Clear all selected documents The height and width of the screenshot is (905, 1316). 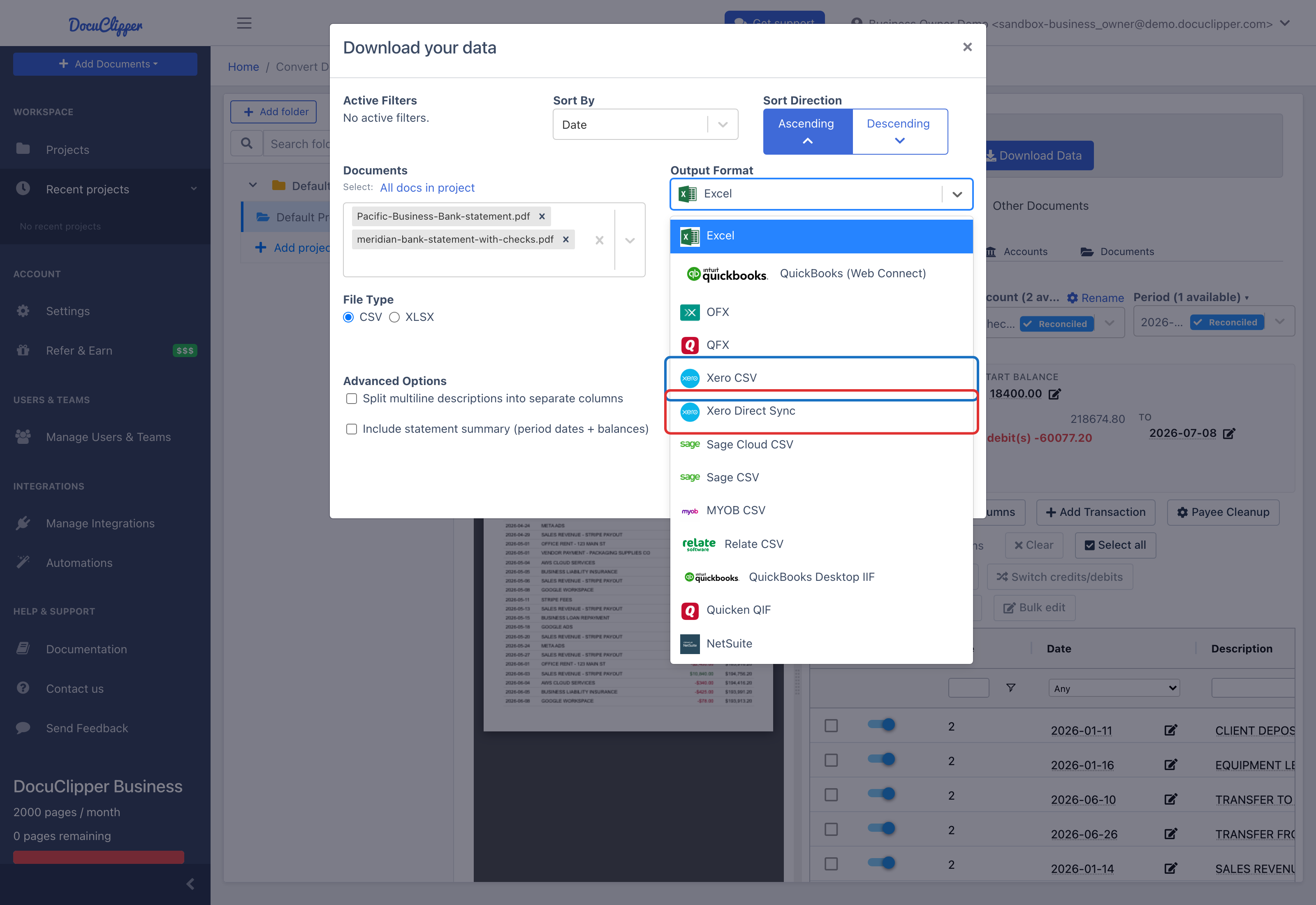click(599, 240)
